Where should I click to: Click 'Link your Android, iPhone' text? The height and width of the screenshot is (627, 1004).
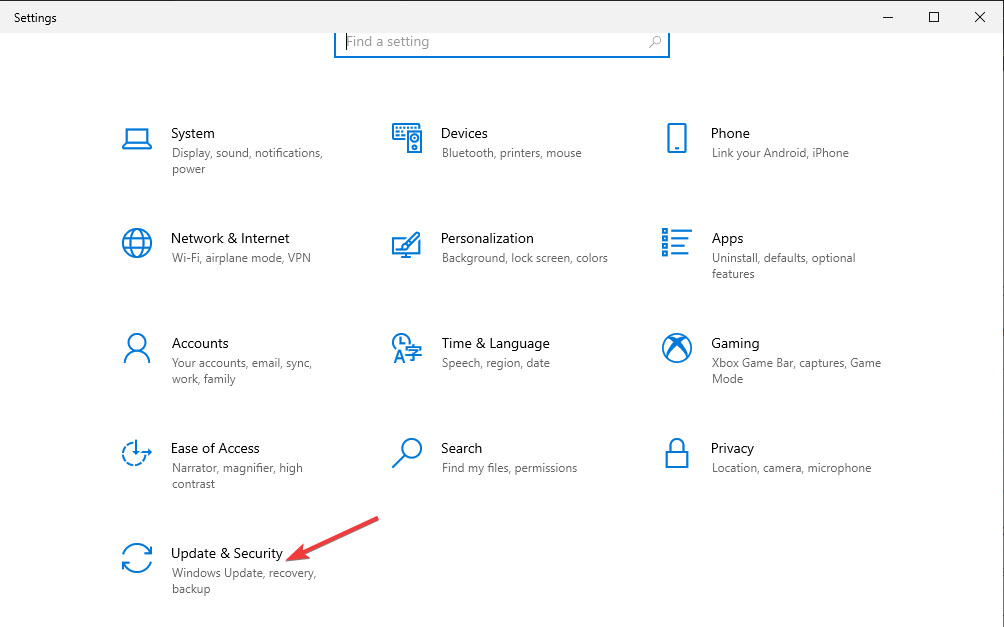click(780, 153)
